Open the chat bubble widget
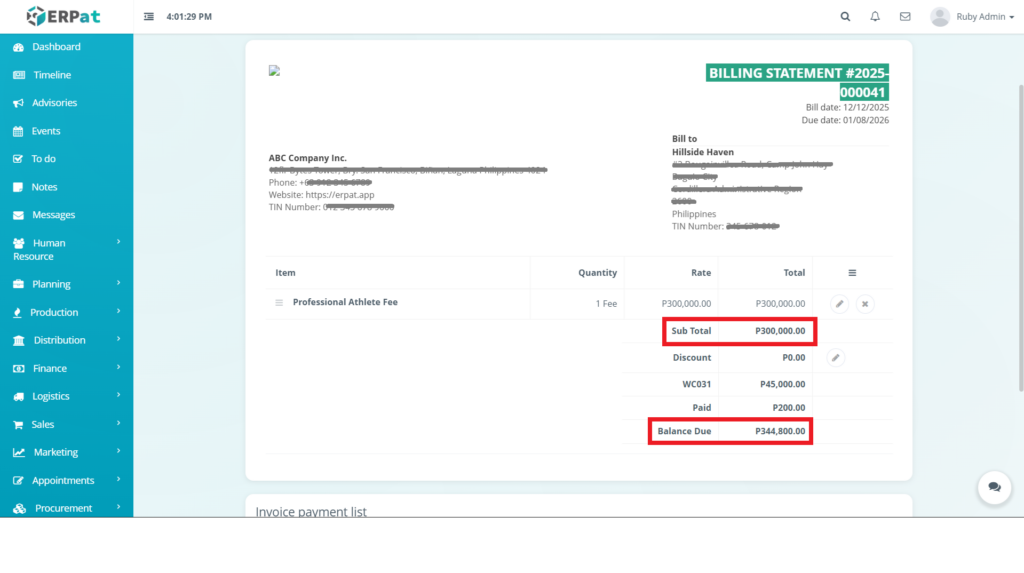The image size is (1024, 573). pos(994,487)
